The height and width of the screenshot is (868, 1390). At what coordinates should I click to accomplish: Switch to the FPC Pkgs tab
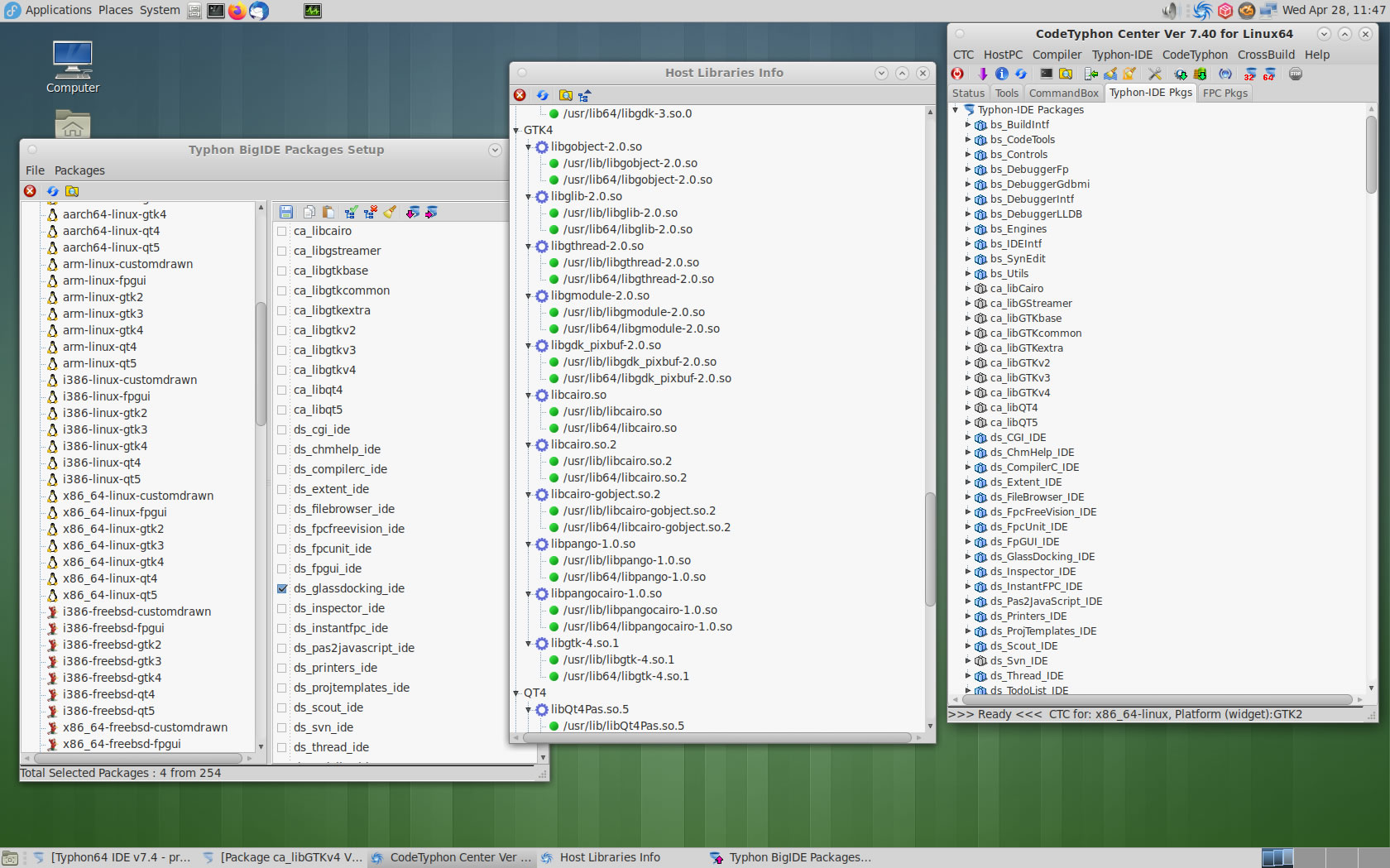(x=1225, y=93)
